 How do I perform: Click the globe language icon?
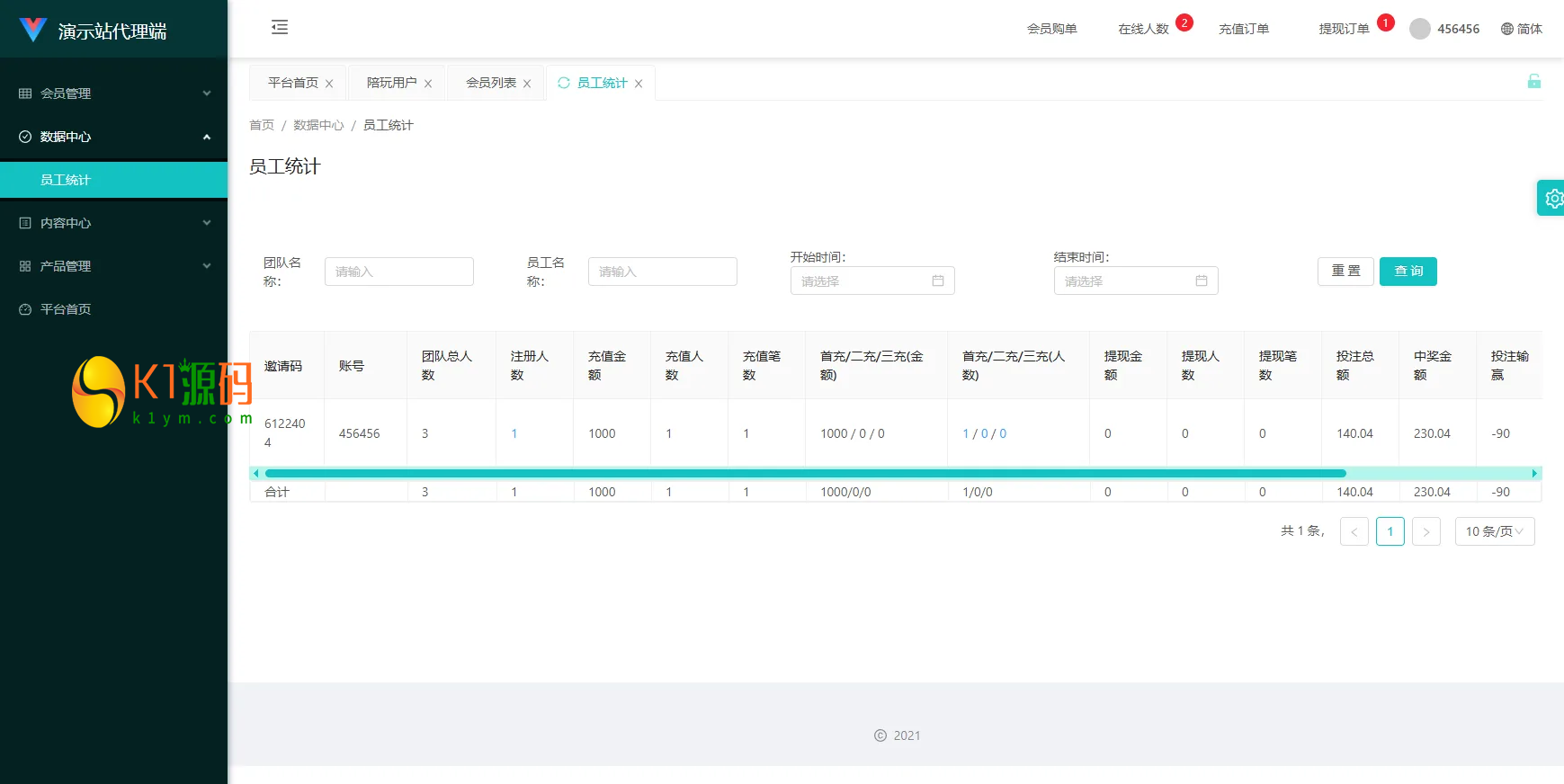[x=1507, y=29]
